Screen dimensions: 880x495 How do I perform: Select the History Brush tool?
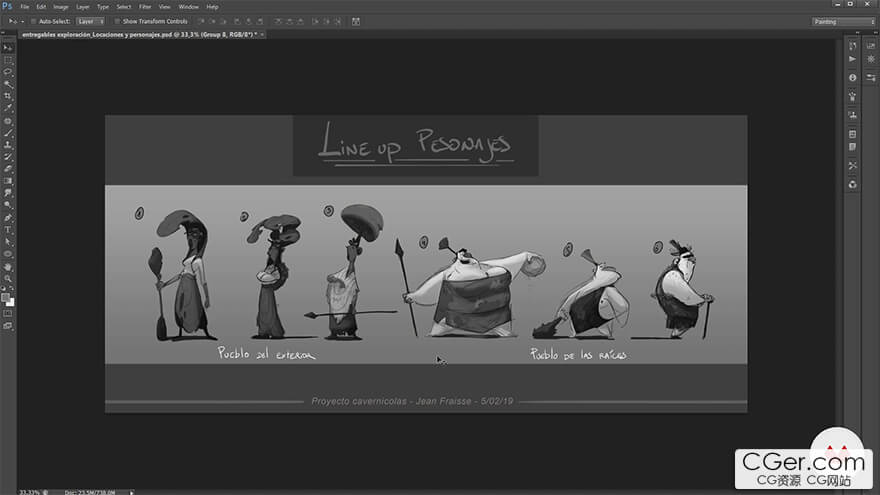click(8, 157)
